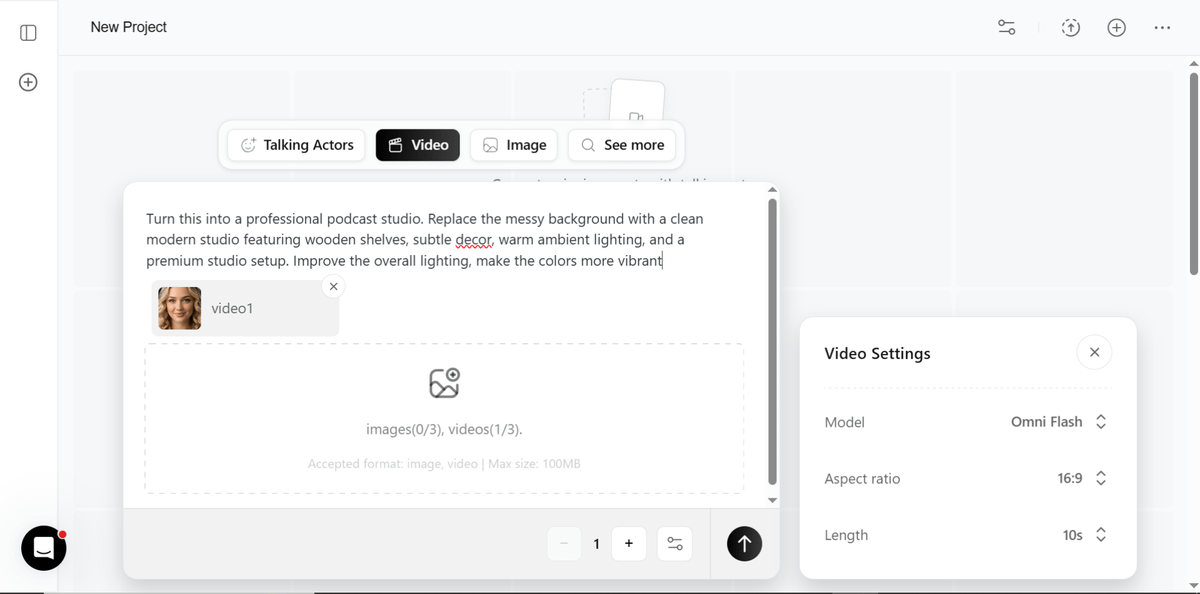The image size is (1200, 594).
Task: Select the Talking Actors tab
Action: 297,145
